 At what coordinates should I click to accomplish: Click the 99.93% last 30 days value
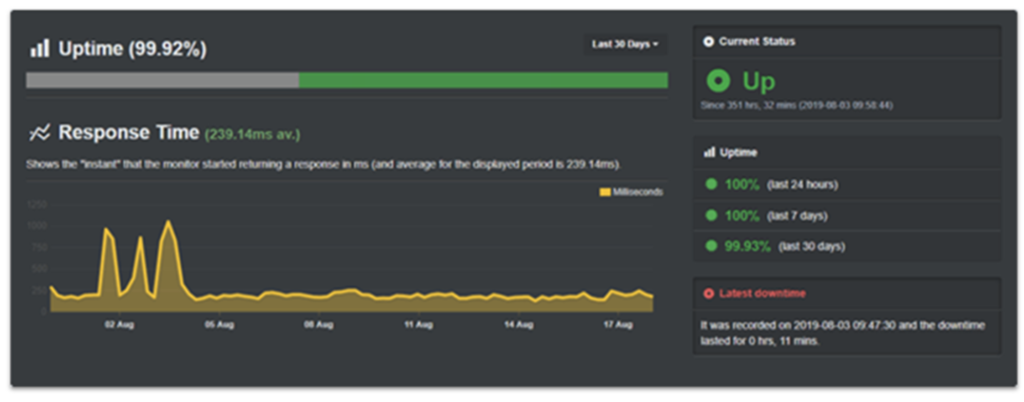coord(747,245)
